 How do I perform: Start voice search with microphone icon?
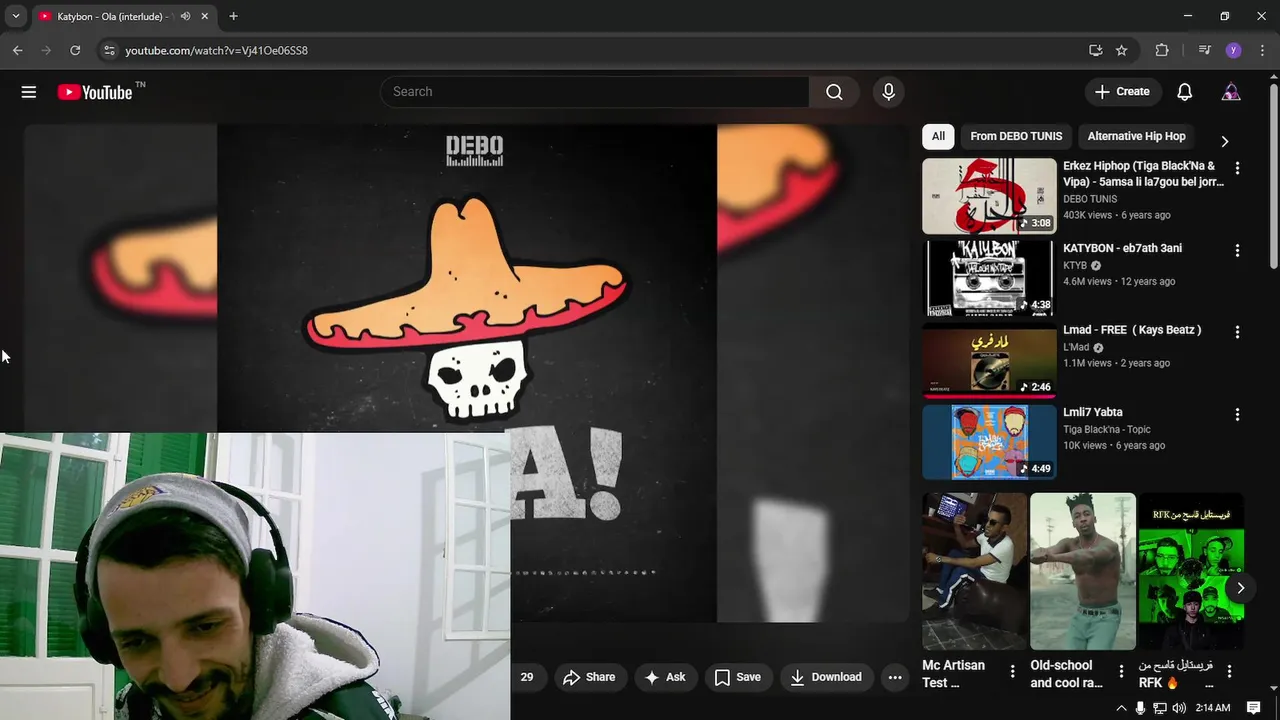[x=888, y=92]
